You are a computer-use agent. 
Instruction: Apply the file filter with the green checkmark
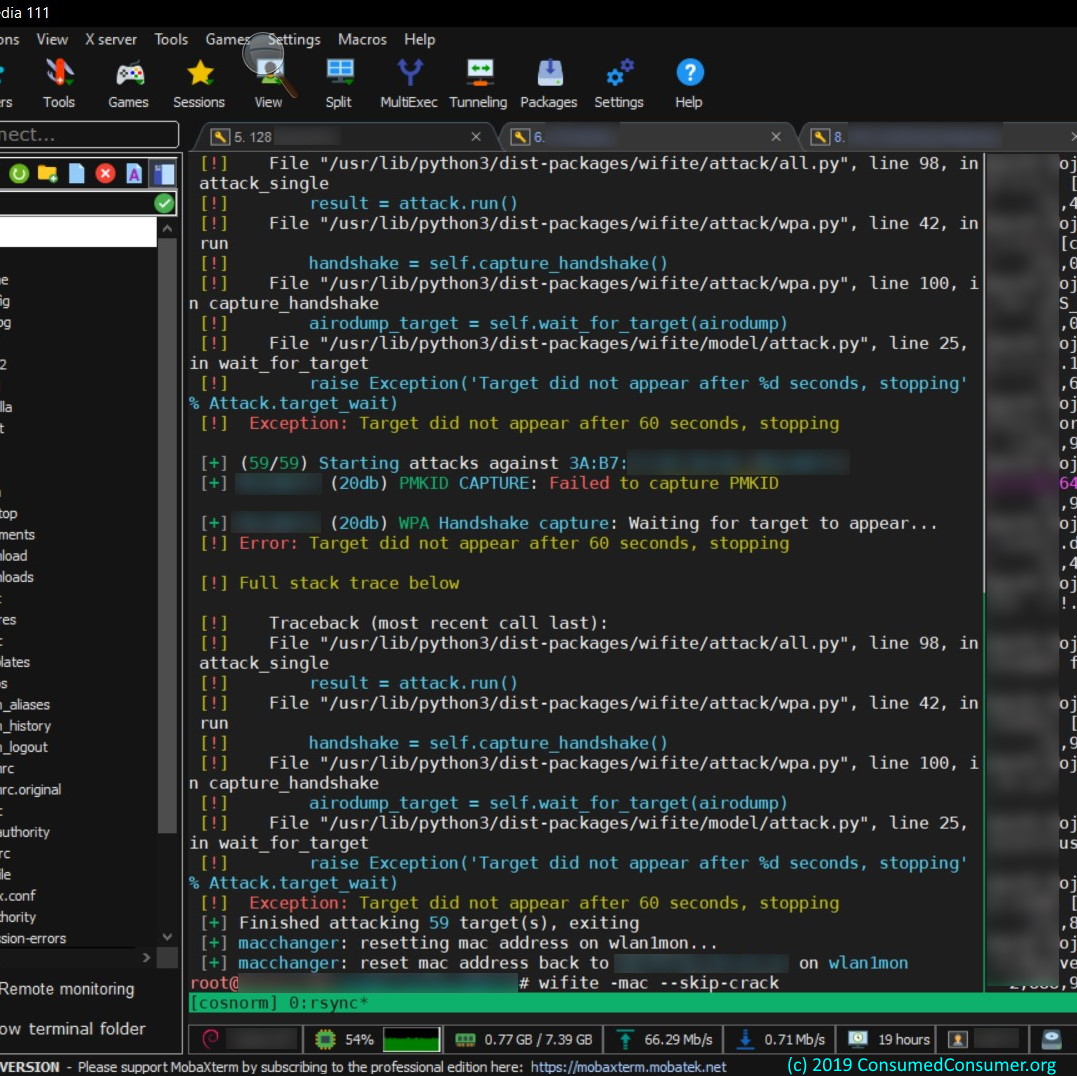[x=163, y=203]
